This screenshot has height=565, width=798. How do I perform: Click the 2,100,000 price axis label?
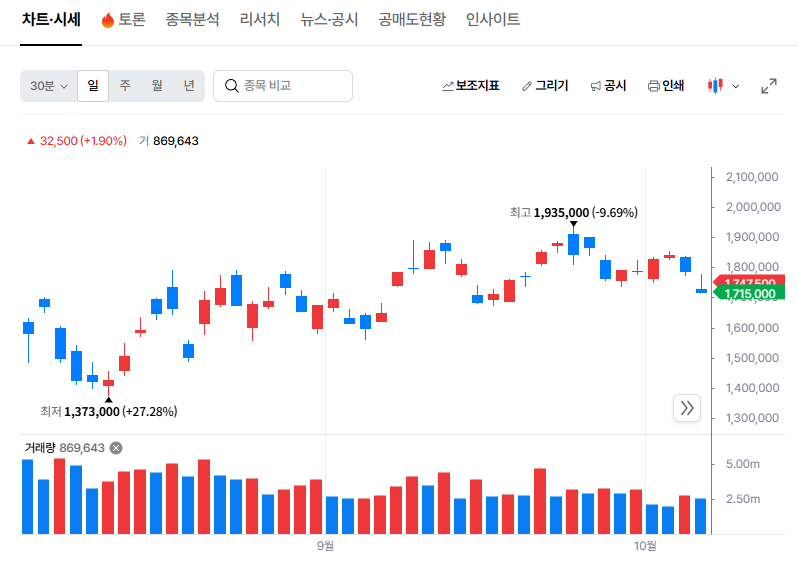[x=752, y=177]
